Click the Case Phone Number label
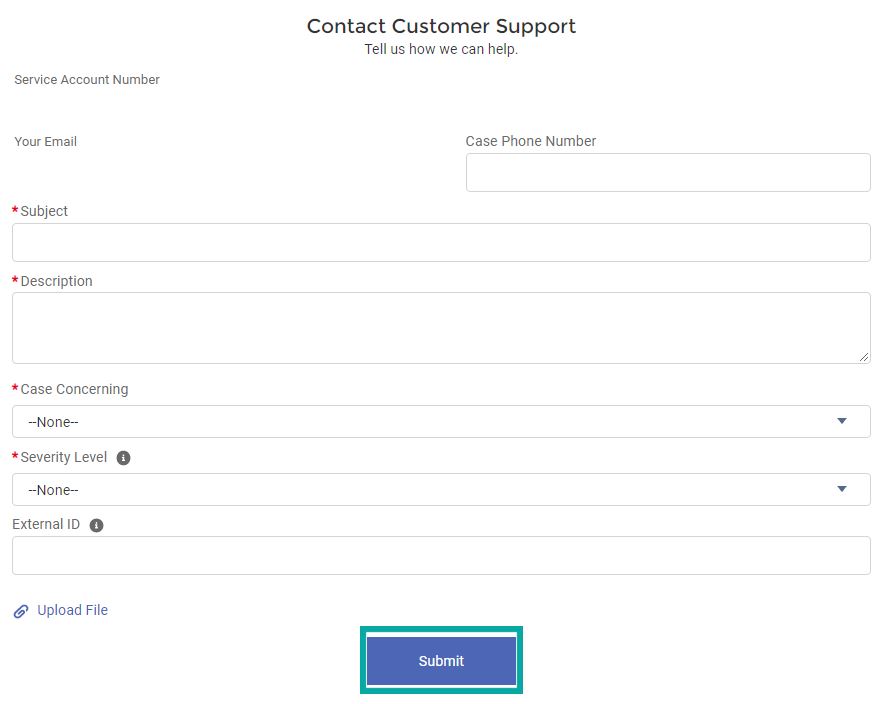 [x=530, y=141]
